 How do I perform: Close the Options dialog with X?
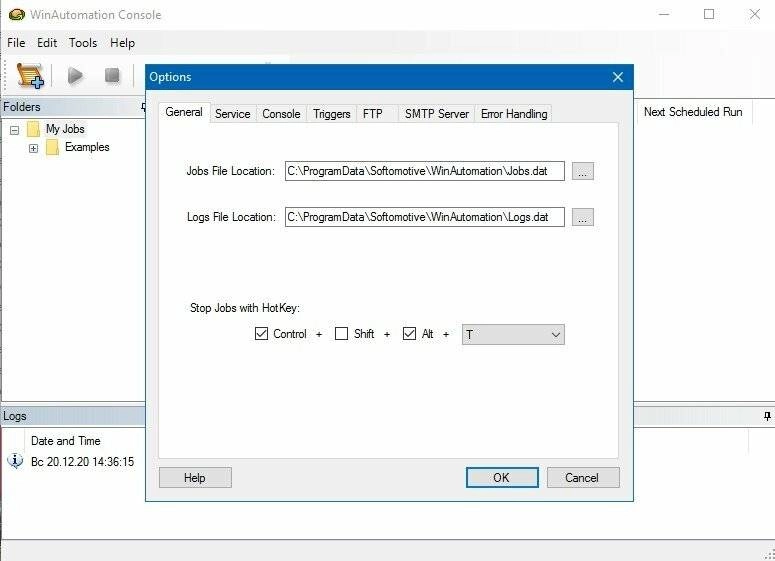(618, 77)
